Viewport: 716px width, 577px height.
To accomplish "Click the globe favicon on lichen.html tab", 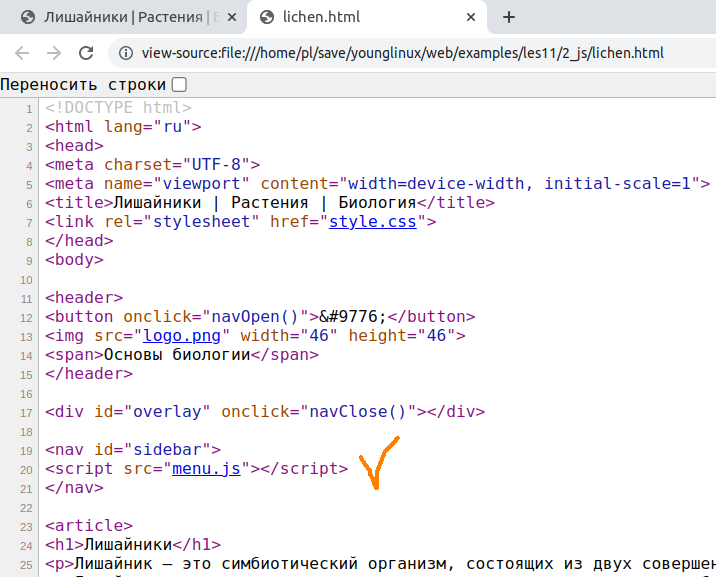I will point(267,17).
